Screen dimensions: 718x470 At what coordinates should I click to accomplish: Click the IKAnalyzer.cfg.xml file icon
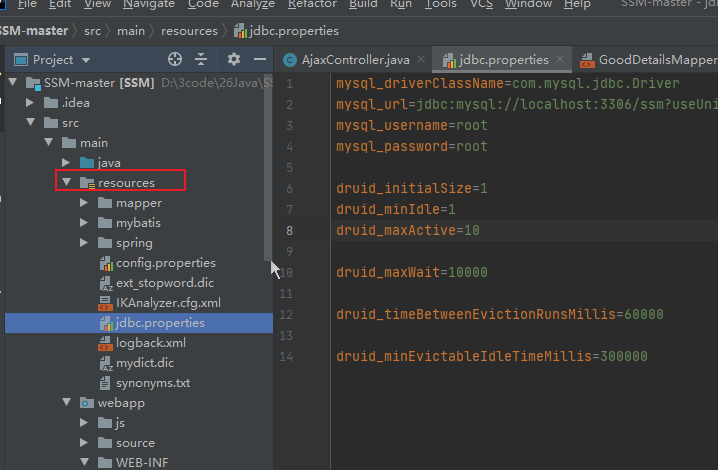click(x=105, y=303)
